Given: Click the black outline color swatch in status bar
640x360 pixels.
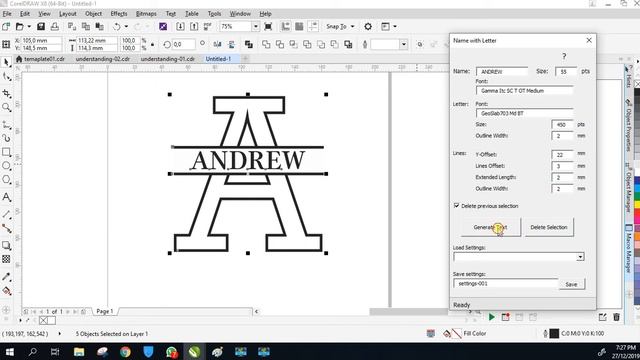Looking at the screenshot, I should click(x=554, y=333).
